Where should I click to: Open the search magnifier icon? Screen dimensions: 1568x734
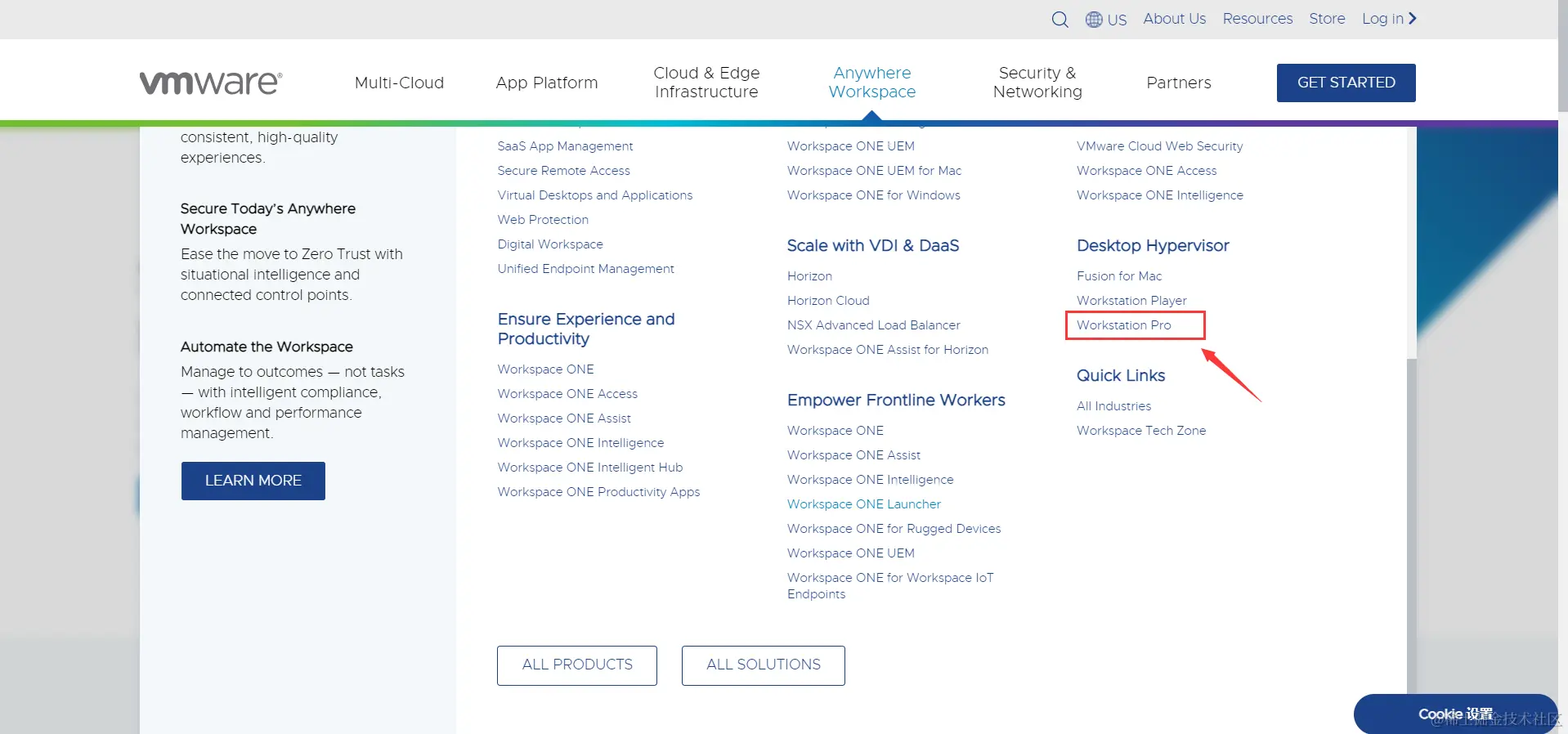click(x=1060, y=19)
